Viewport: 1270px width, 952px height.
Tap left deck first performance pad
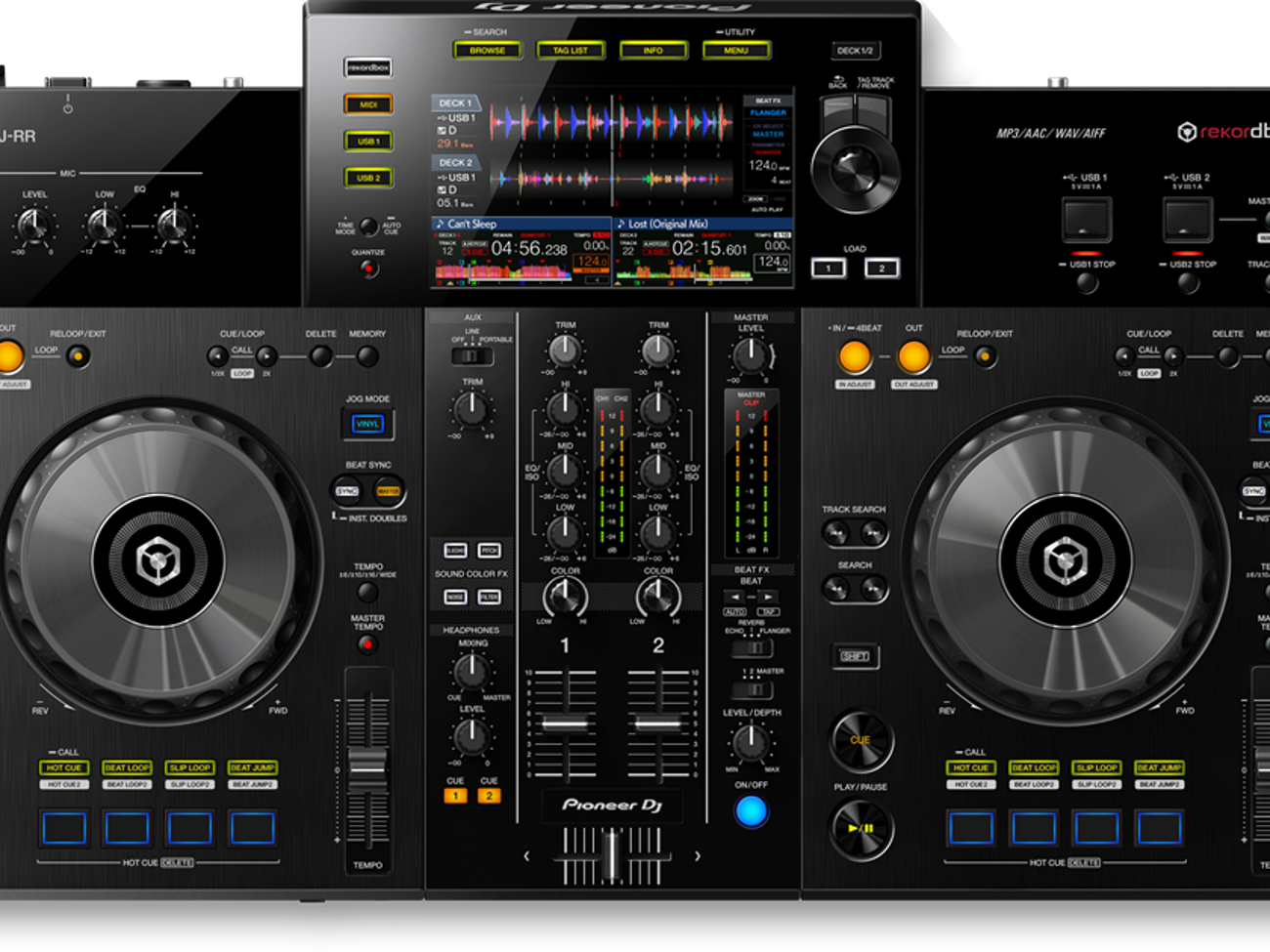(63, 828)
